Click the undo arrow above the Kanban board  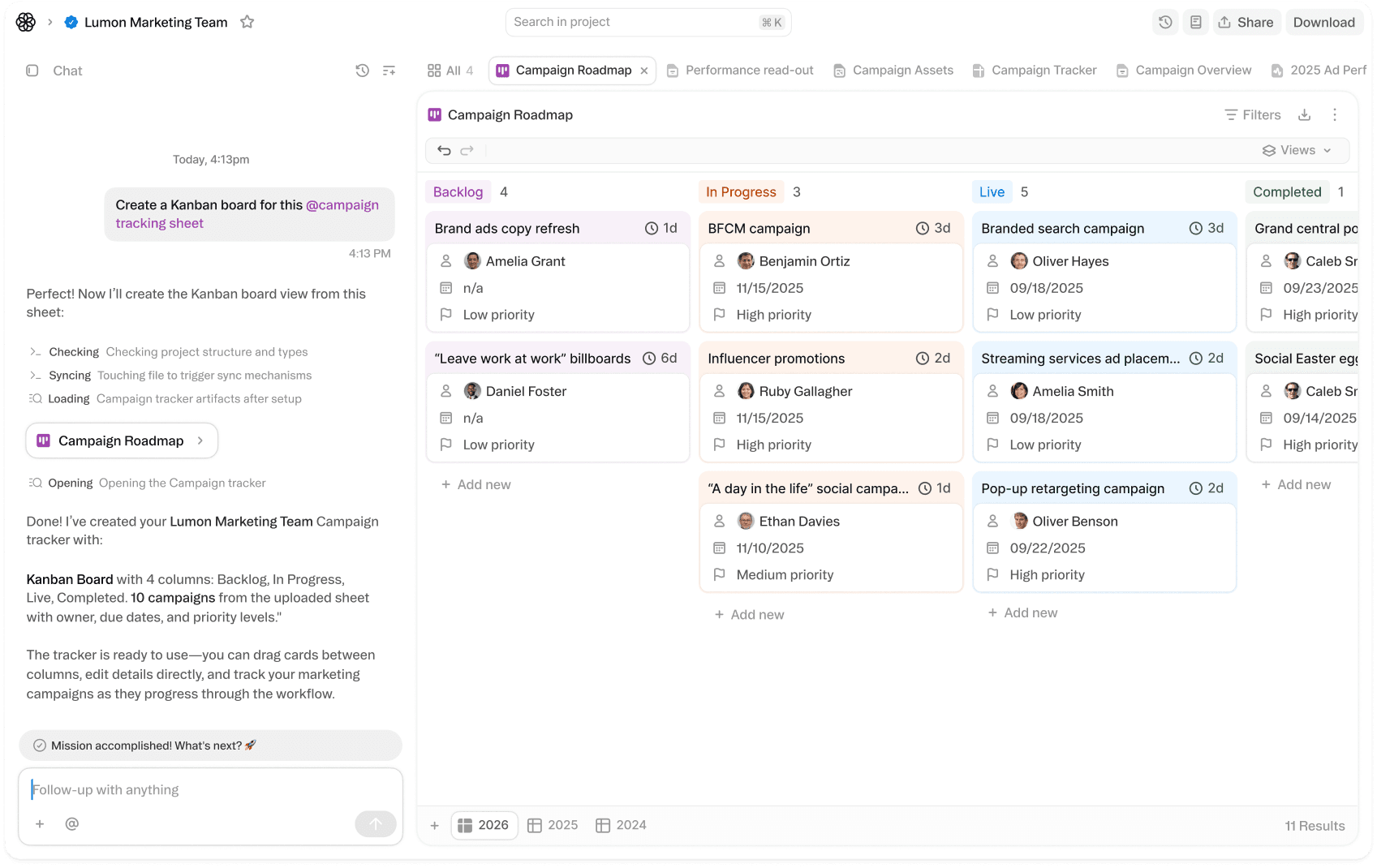coord(444,150)
